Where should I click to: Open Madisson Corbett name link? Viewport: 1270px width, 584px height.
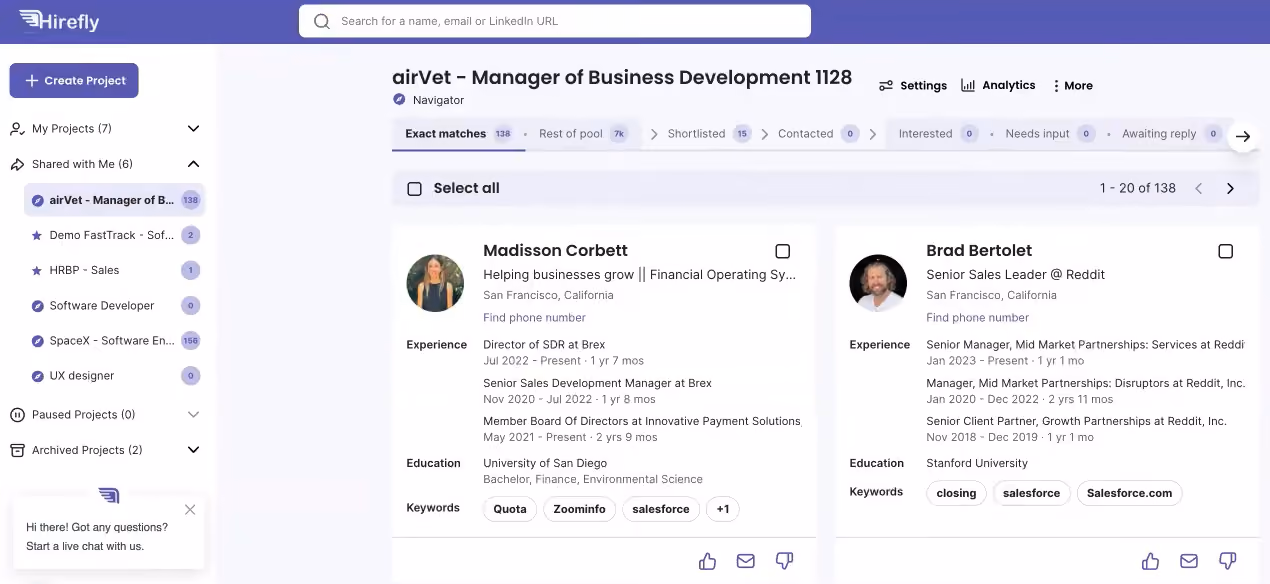click(x=555, y=251)
